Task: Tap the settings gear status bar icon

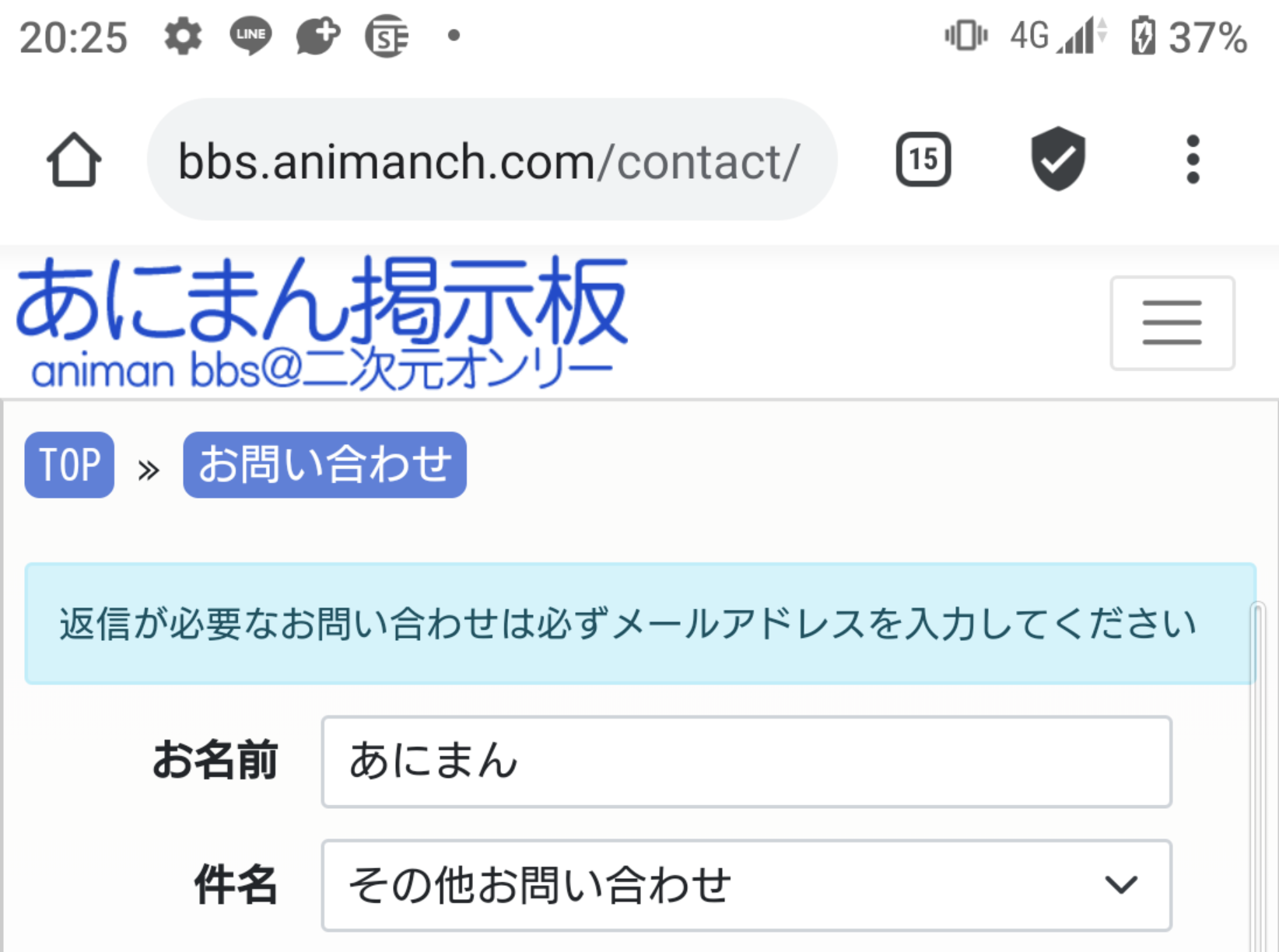Action: pyautogui.click(x=184, y=37)
